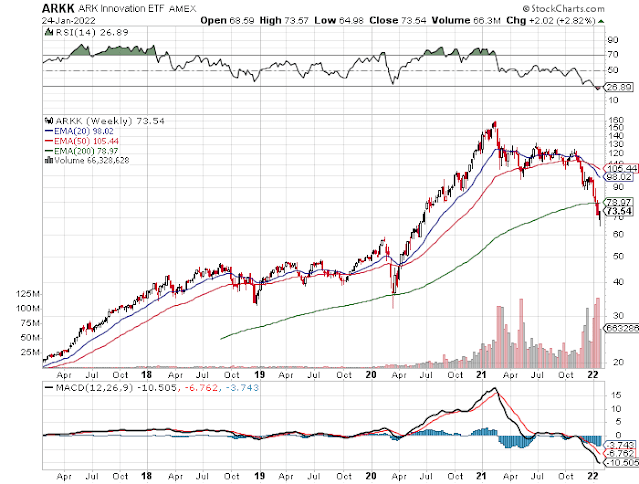The image size is (639, 484).
Task: Click the 26.89 value tag on RSI axis
Action: click(x=619, y=87)
